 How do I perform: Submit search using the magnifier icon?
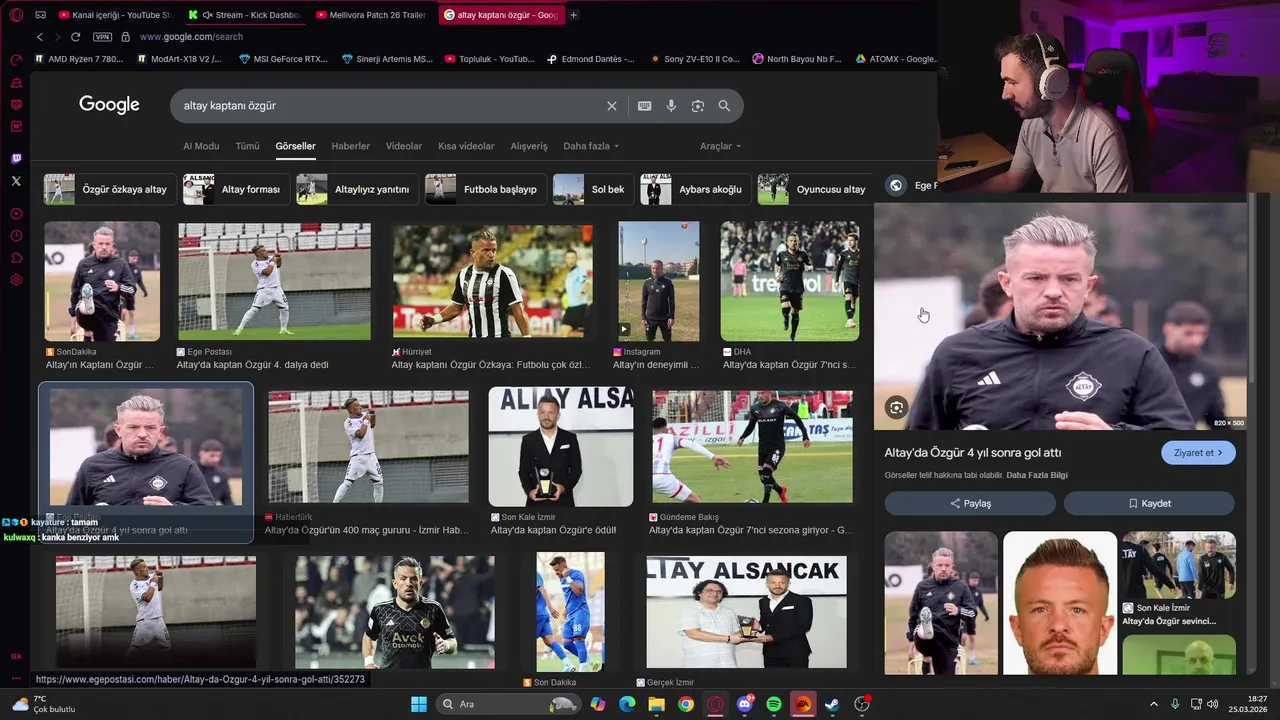(724, 106)
